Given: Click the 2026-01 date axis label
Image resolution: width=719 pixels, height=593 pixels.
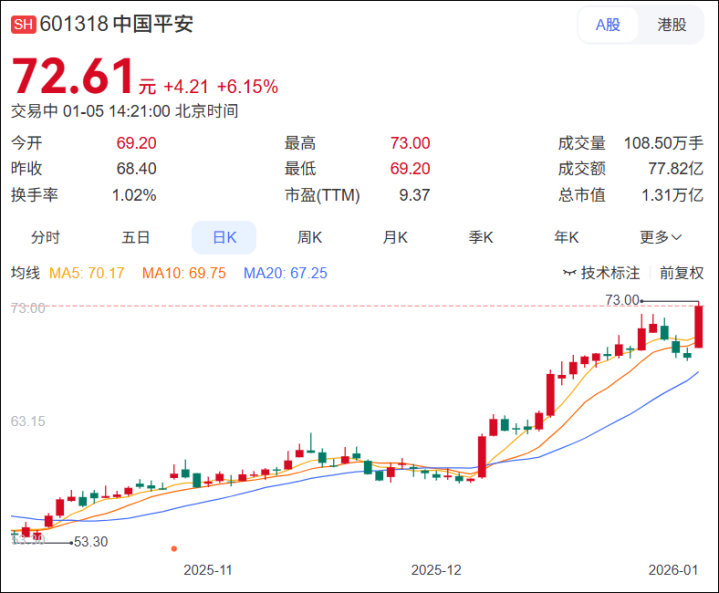Looking at the screenshot, I should tap(673, 570).
